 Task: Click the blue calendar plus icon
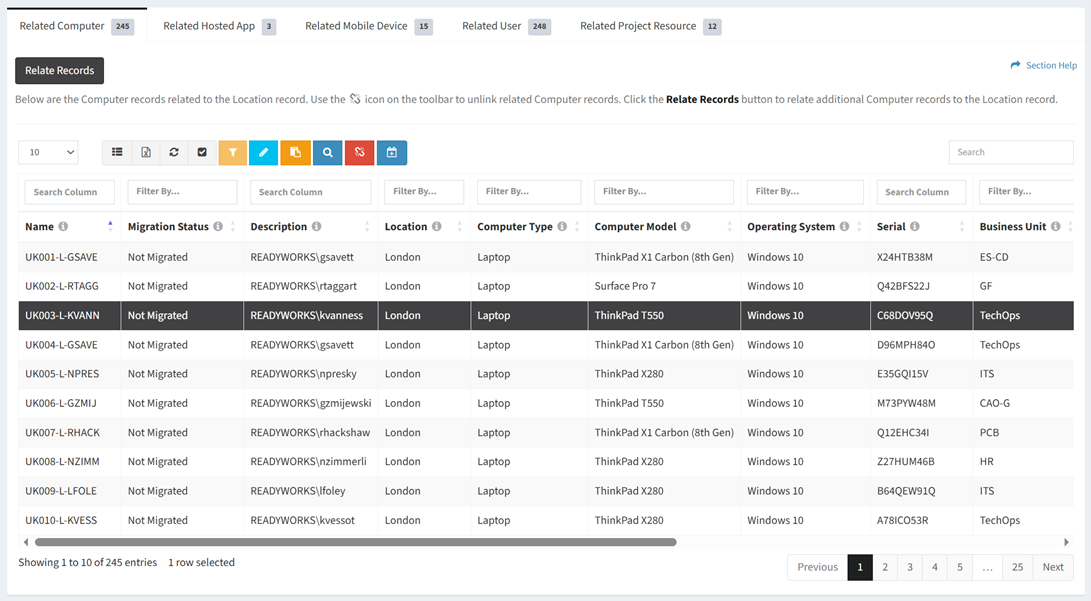click(391, 152)
